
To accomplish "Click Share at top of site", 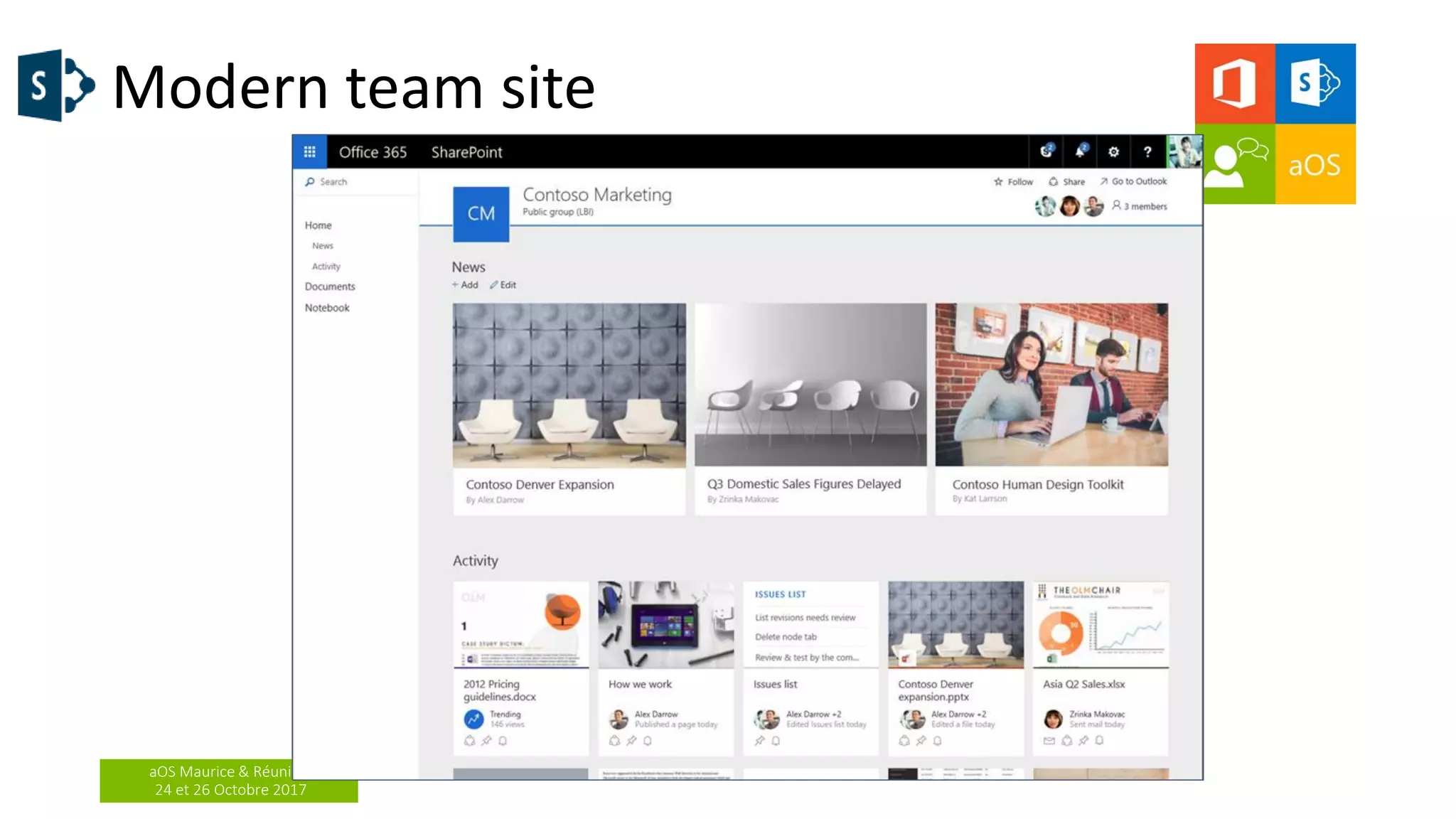I will (1067, 181).
